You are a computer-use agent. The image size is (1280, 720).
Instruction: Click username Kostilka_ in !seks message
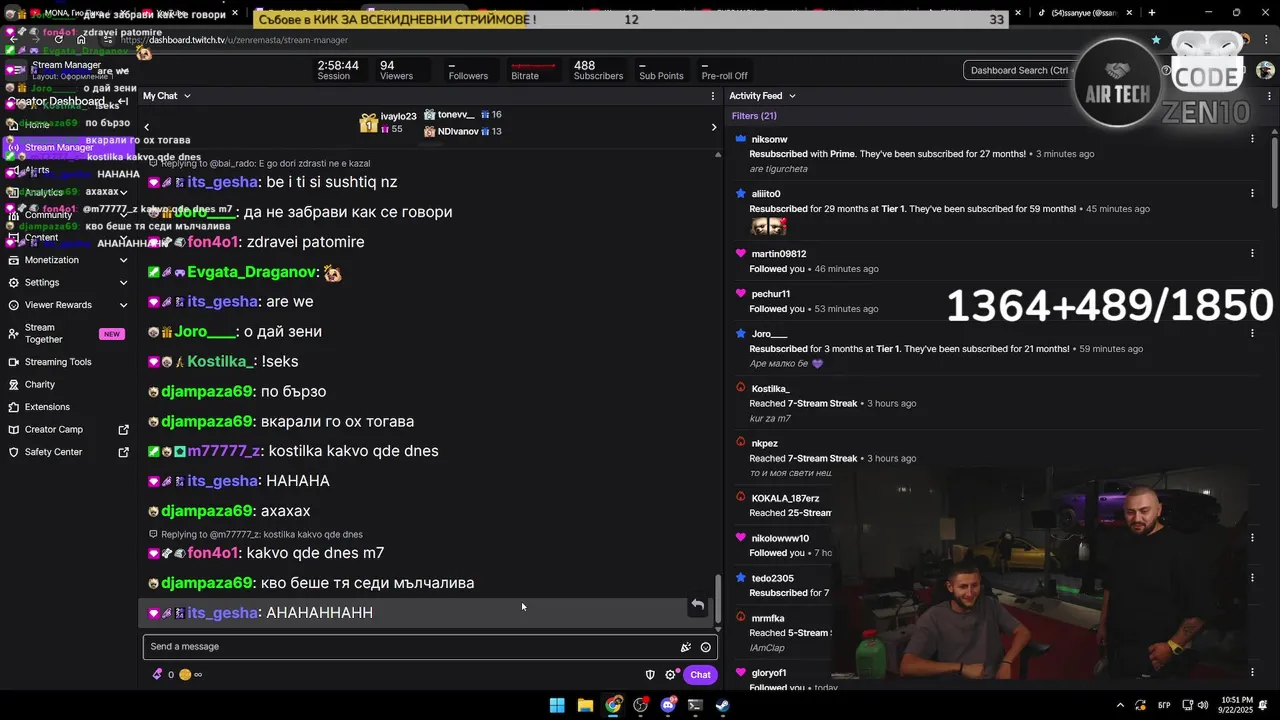pos(221,361)
